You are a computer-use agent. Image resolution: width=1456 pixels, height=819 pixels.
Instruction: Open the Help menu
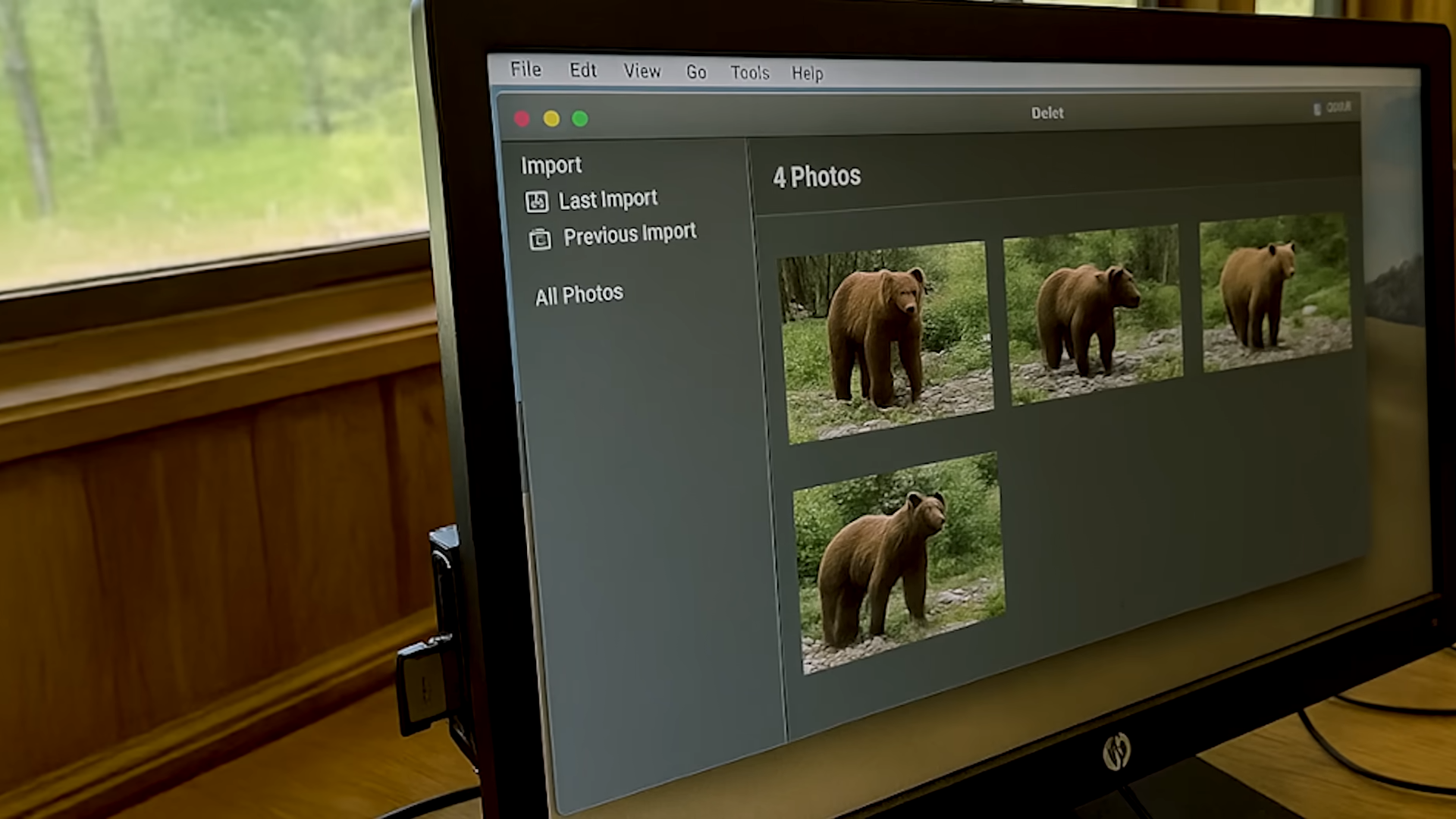807,74
